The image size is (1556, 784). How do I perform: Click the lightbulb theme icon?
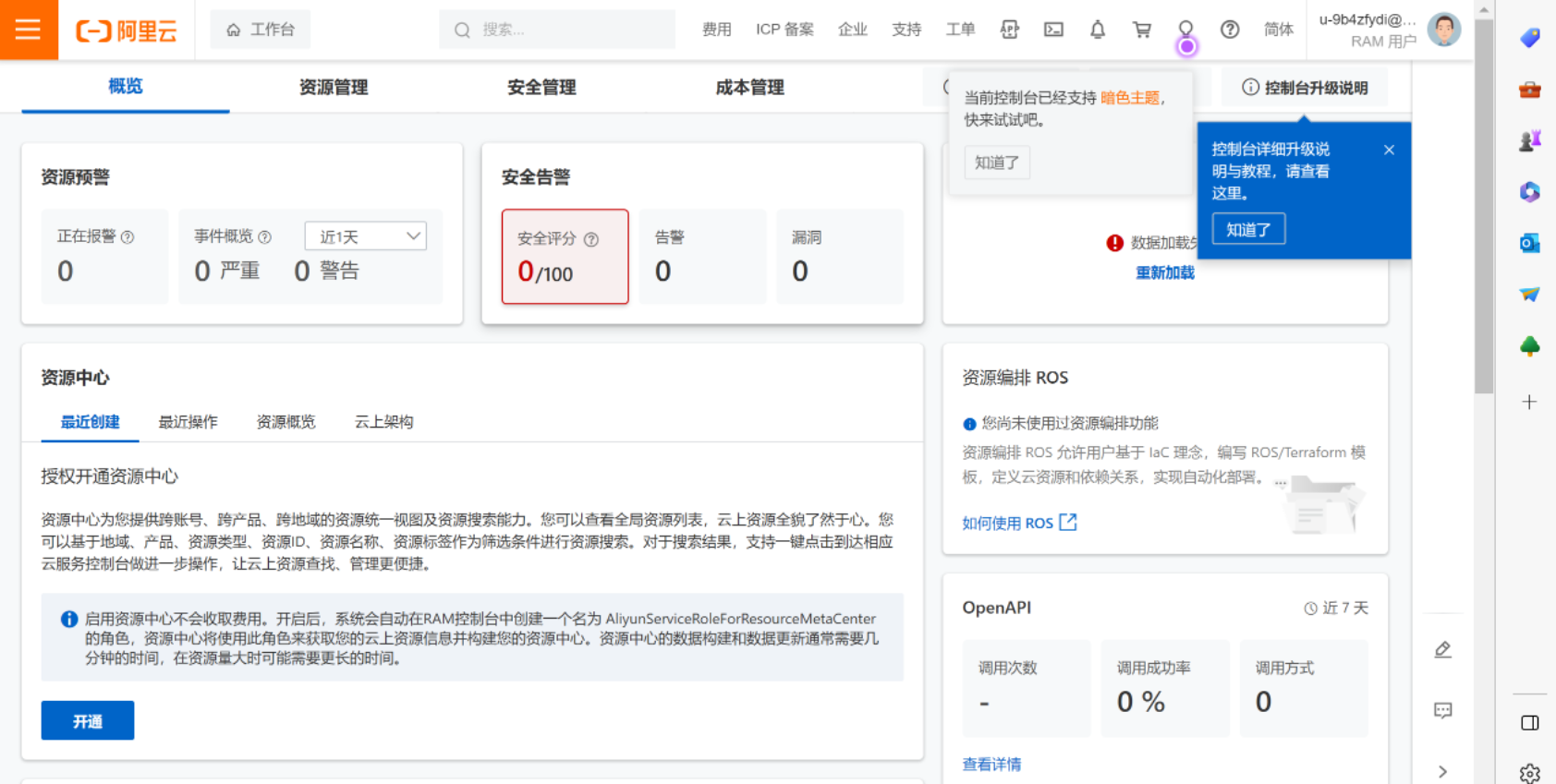(1185, 30)
